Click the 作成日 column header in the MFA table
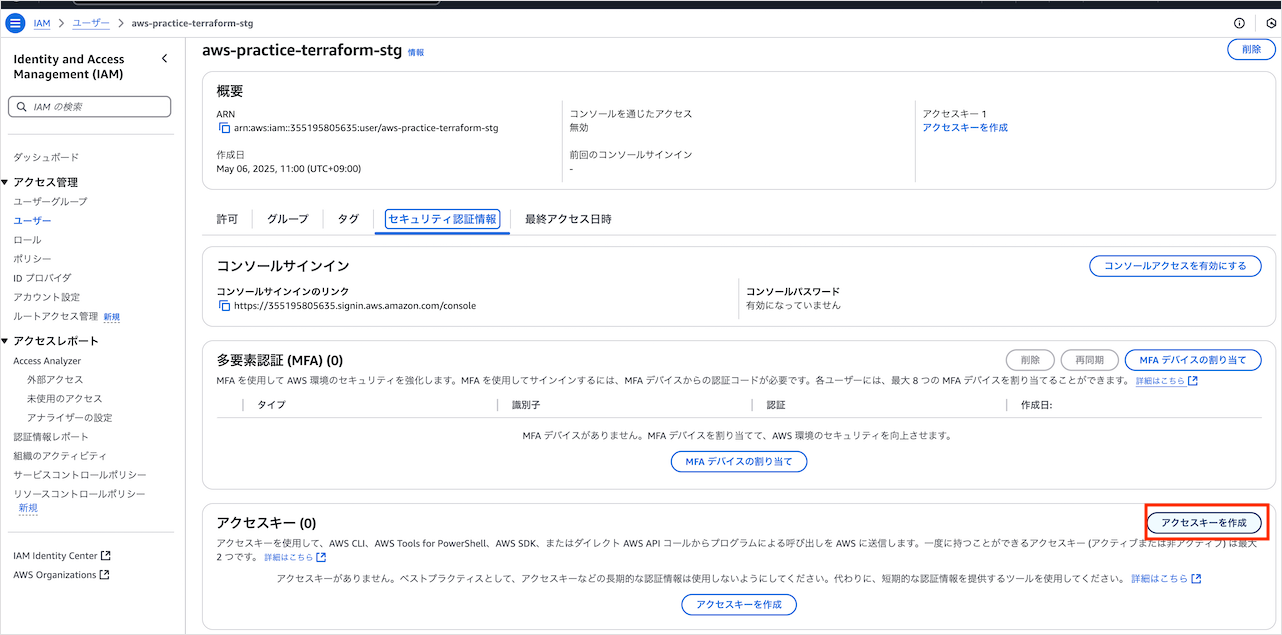The width and height of the screenshot is (1282, 635). (x=1036, y=405)
